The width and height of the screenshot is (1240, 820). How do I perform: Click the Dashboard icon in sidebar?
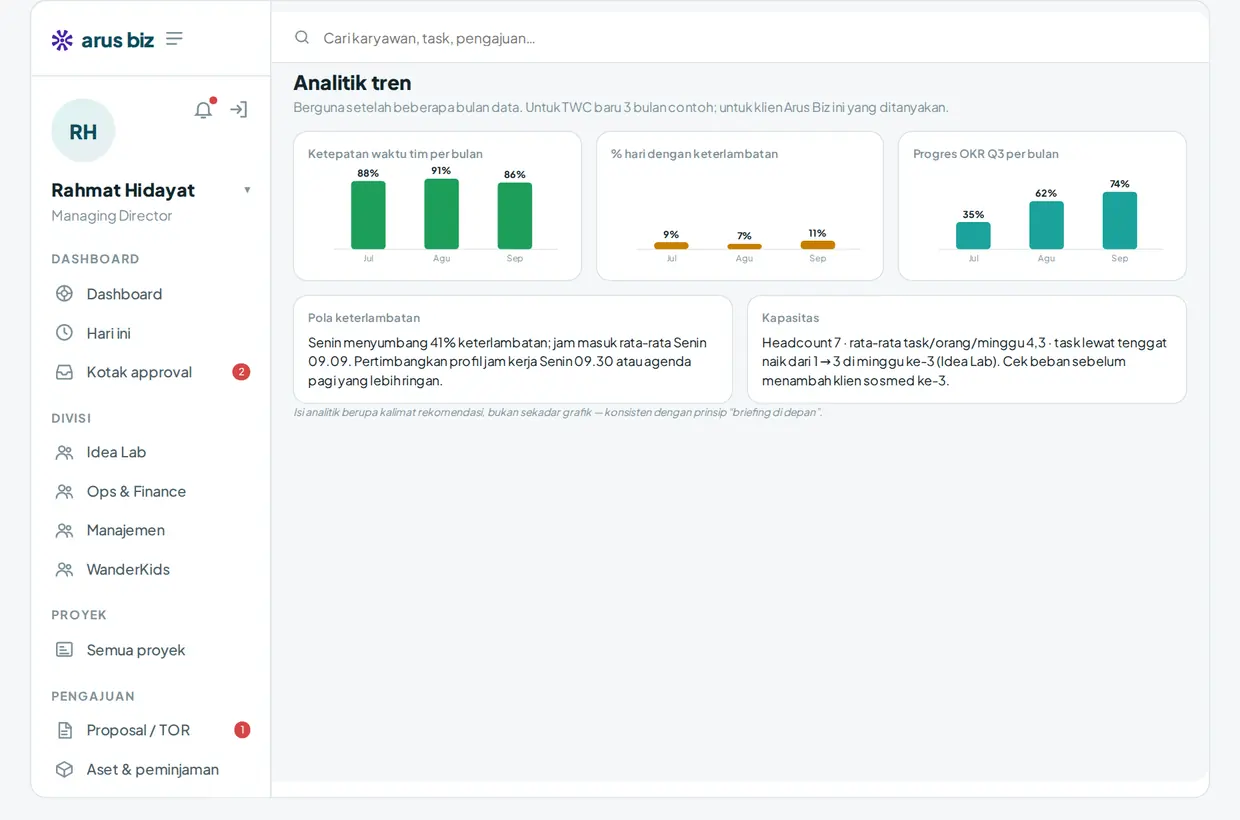pyautogui.click(x=64, y=294)
